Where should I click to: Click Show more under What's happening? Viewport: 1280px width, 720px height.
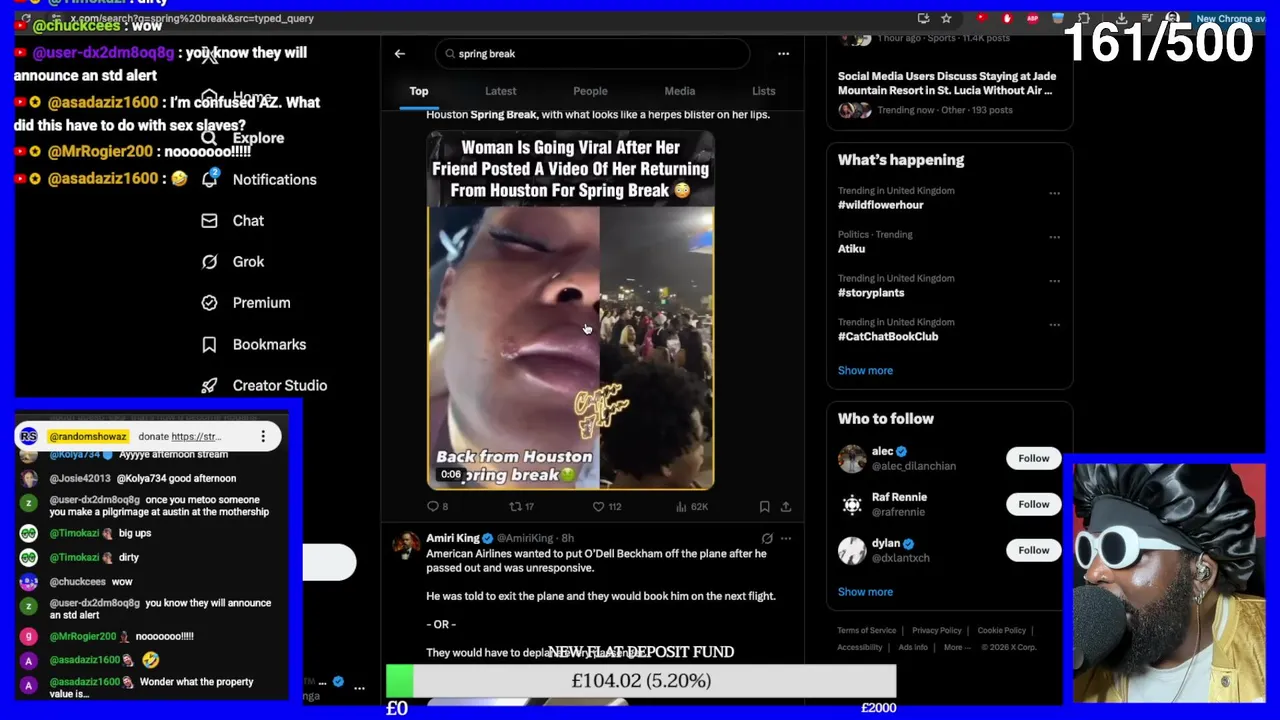(865, 370)
